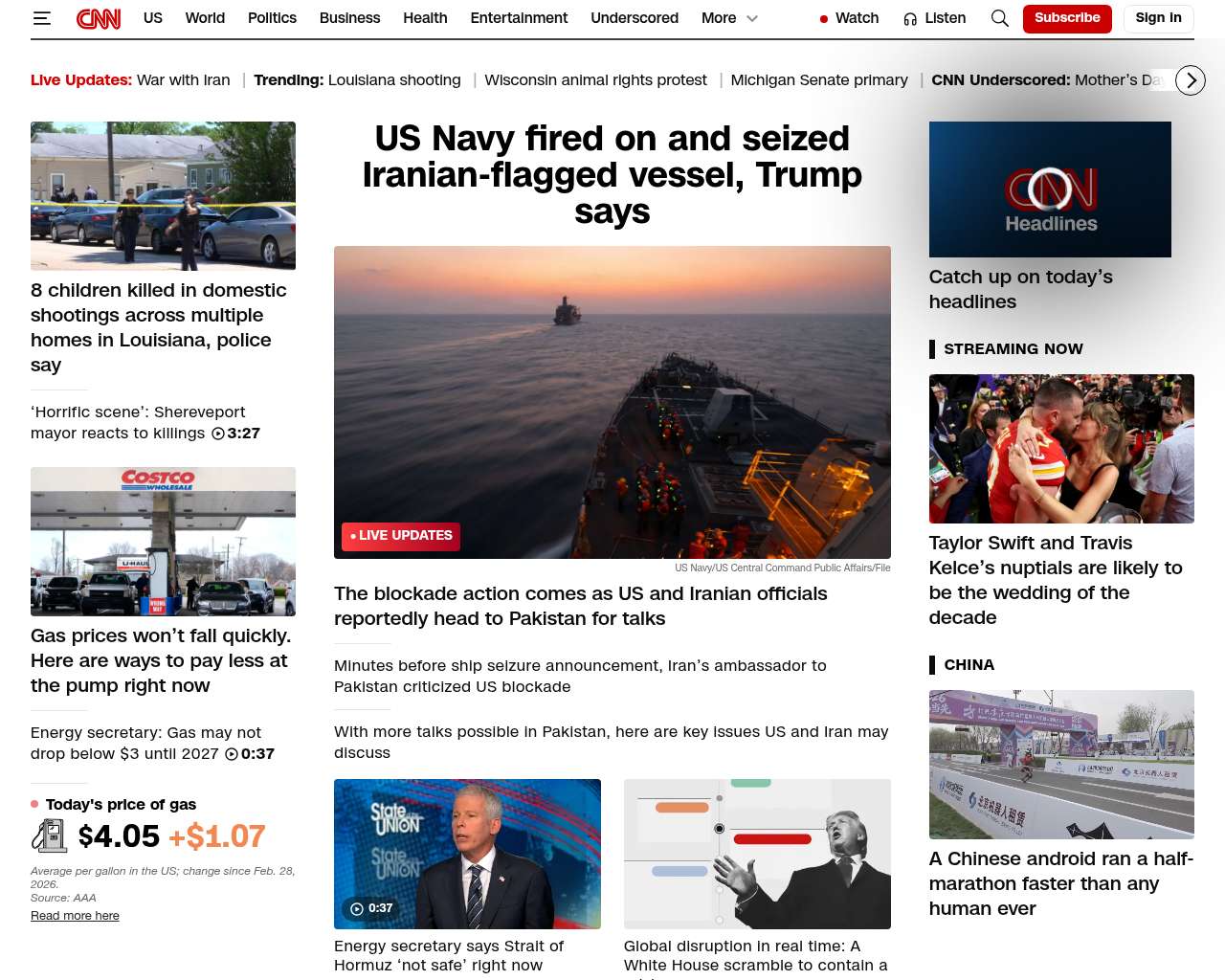This screenshot has width=1225, height=980.
Task: Go to the Politics section
Action: [272, 18]
